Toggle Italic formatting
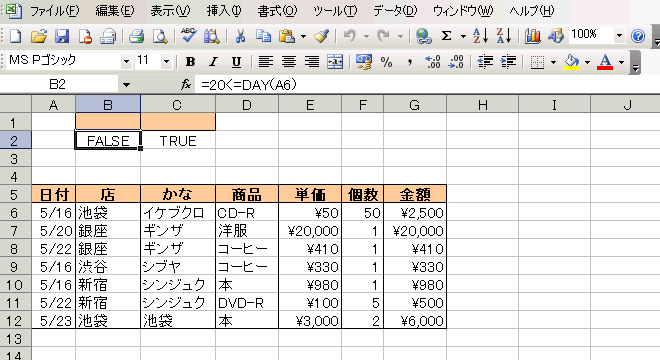The height and width of the screenshot is (360, 660). pos(213,62)
